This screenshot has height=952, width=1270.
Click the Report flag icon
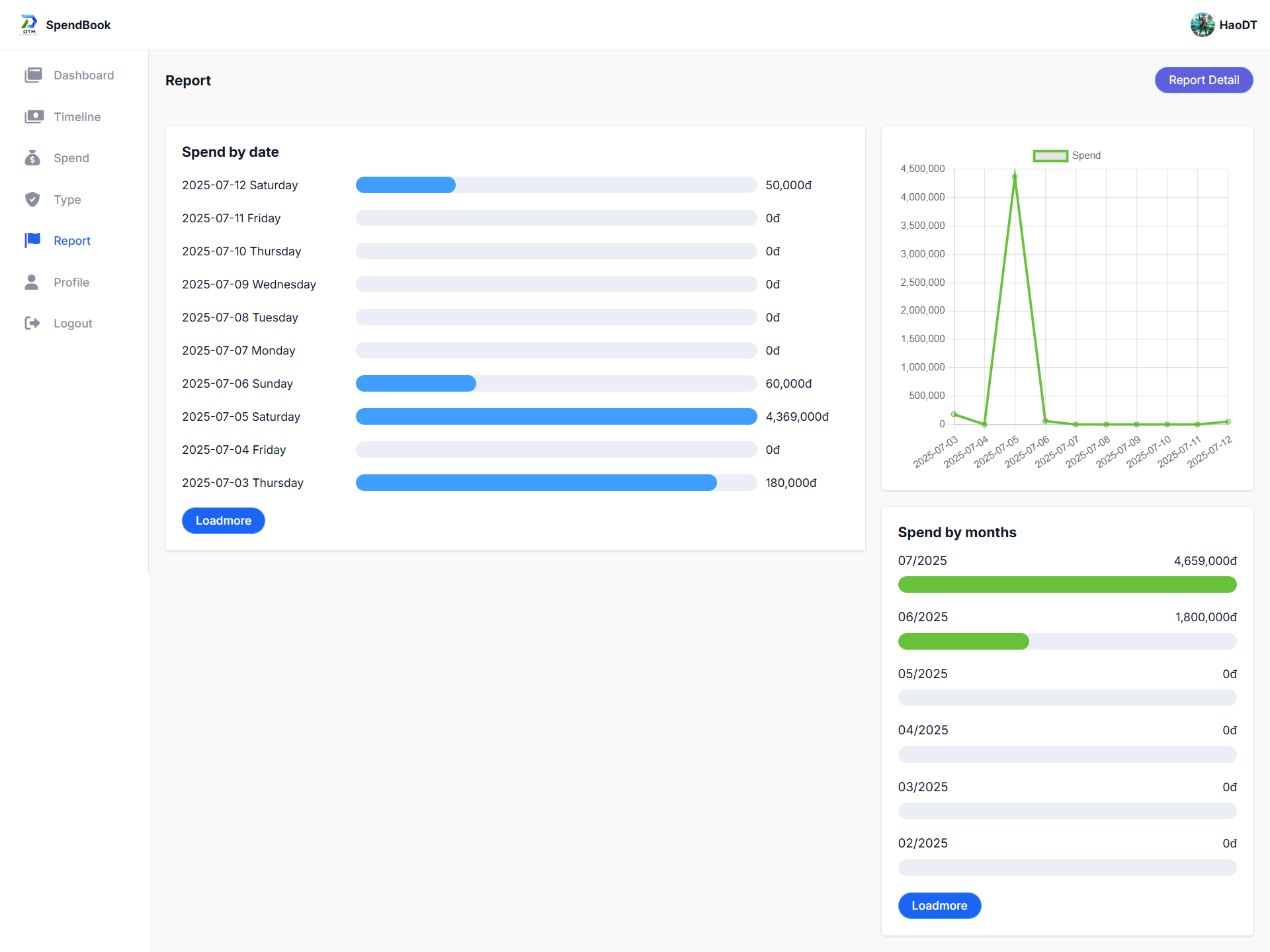click(x=32, y=240)
